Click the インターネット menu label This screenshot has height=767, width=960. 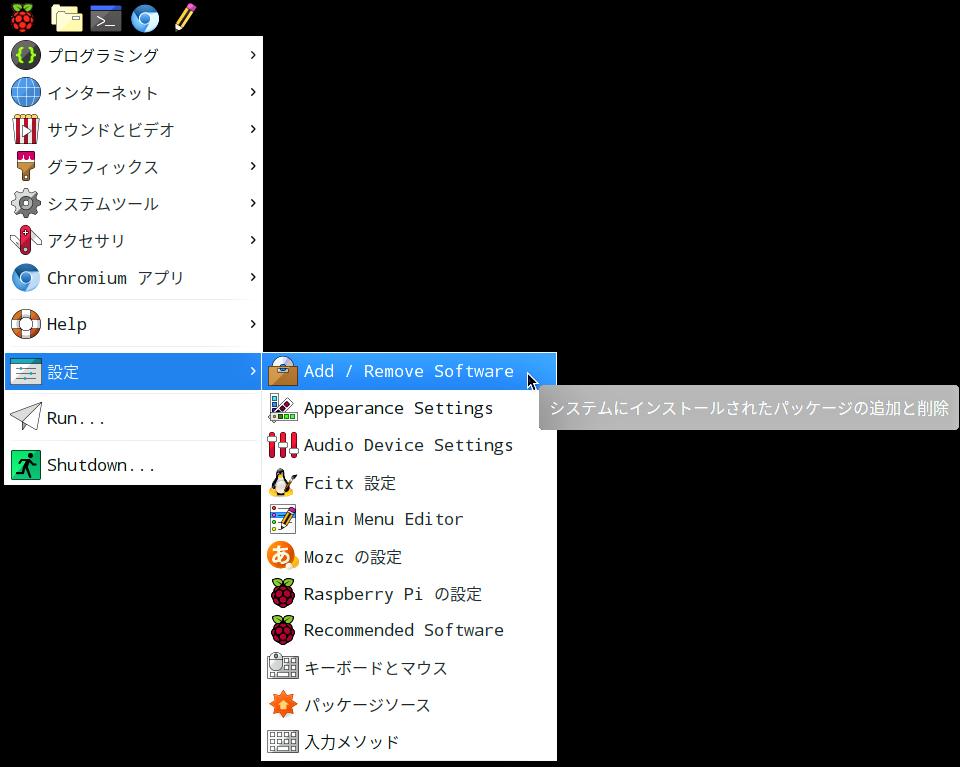[x=103, y=92]
